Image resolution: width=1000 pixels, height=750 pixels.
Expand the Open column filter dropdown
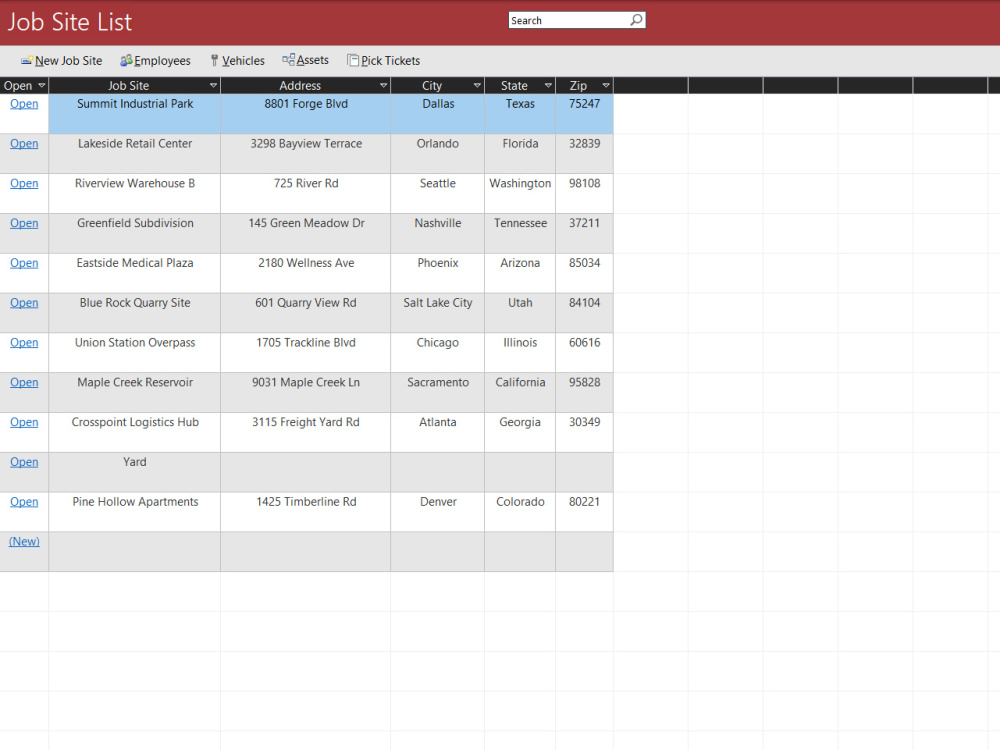point(41,85)
